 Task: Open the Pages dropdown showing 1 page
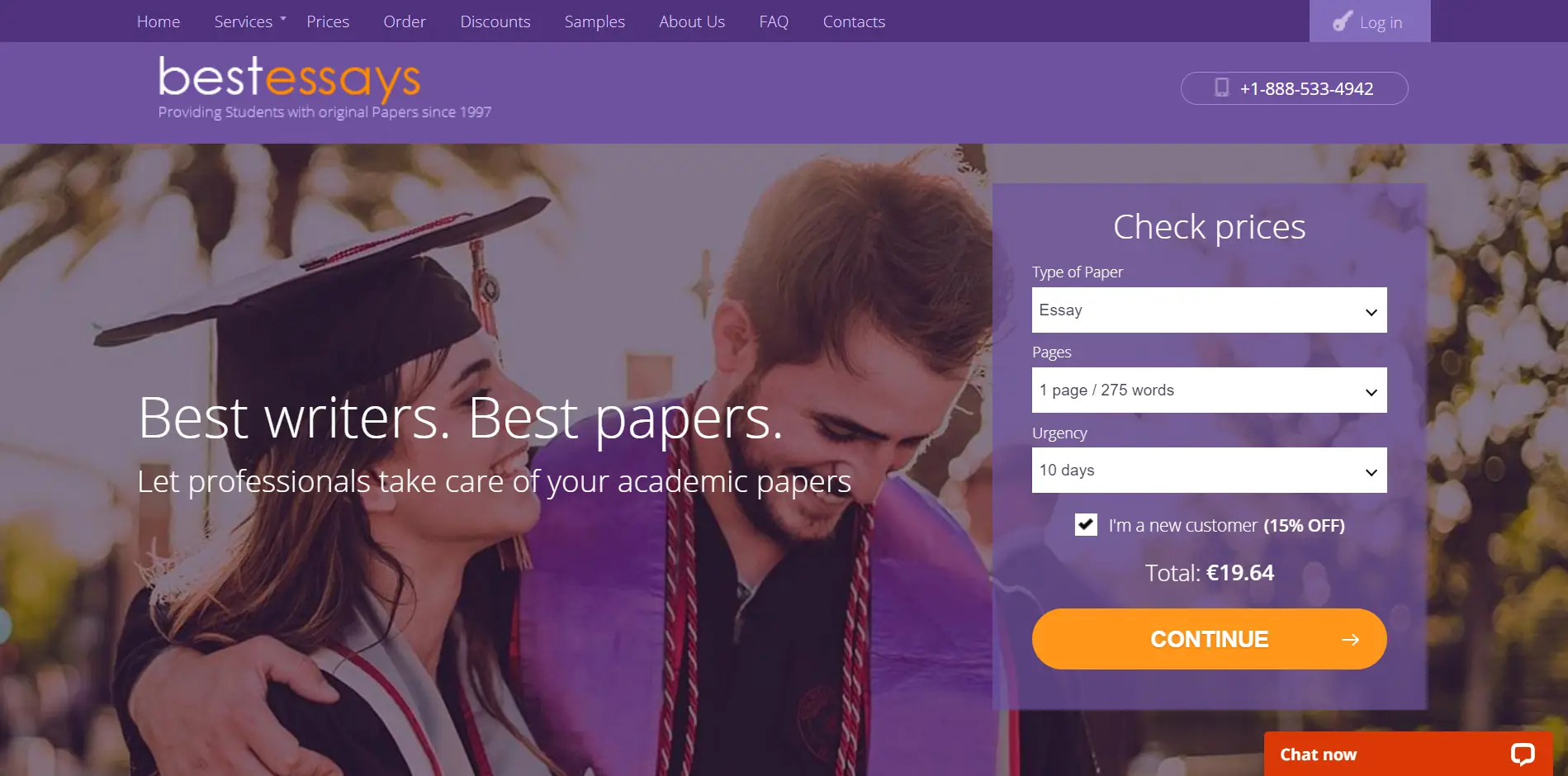pyautogui.click(x=1209, y=390)
